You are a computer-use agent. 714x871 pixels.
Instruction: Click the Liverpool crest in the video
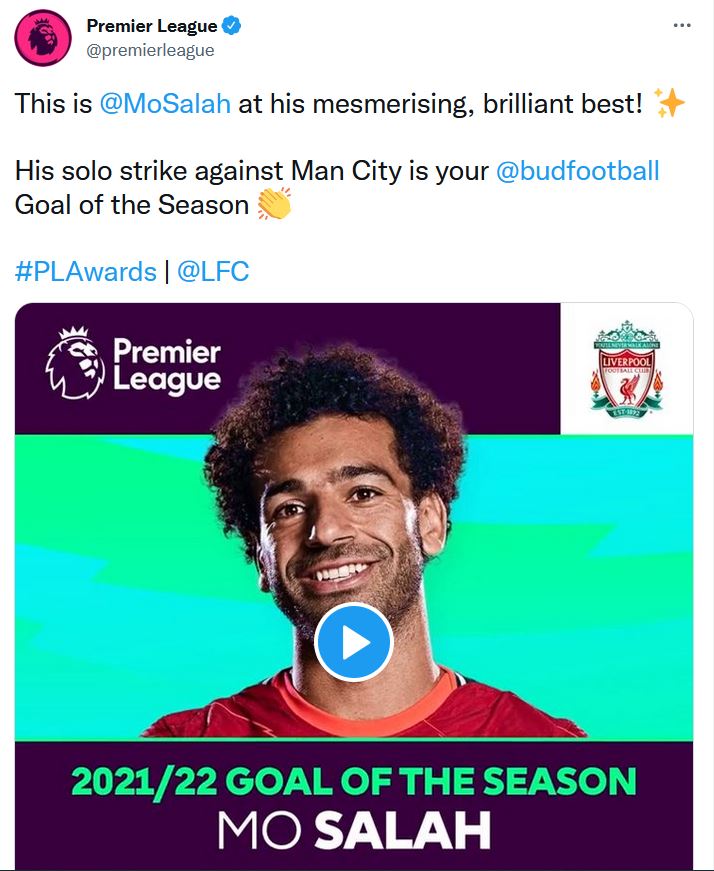[626, 367]
